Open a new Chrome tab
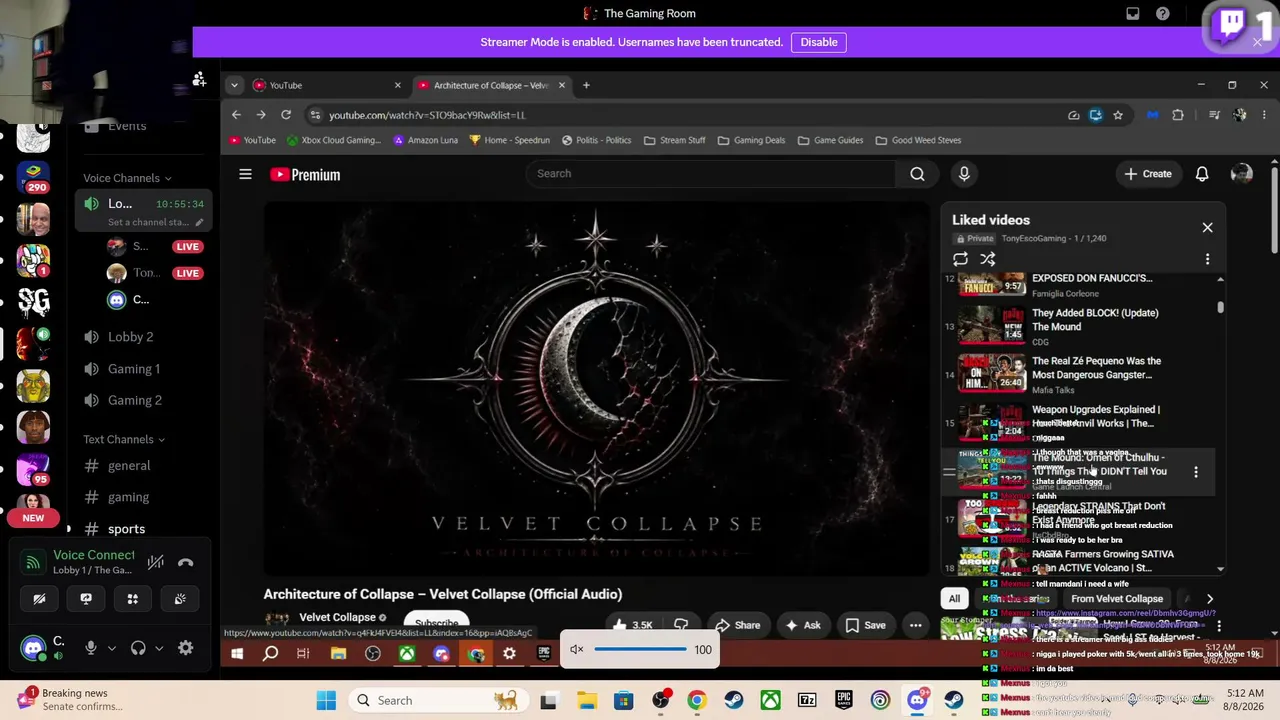 tap(586, 85)
